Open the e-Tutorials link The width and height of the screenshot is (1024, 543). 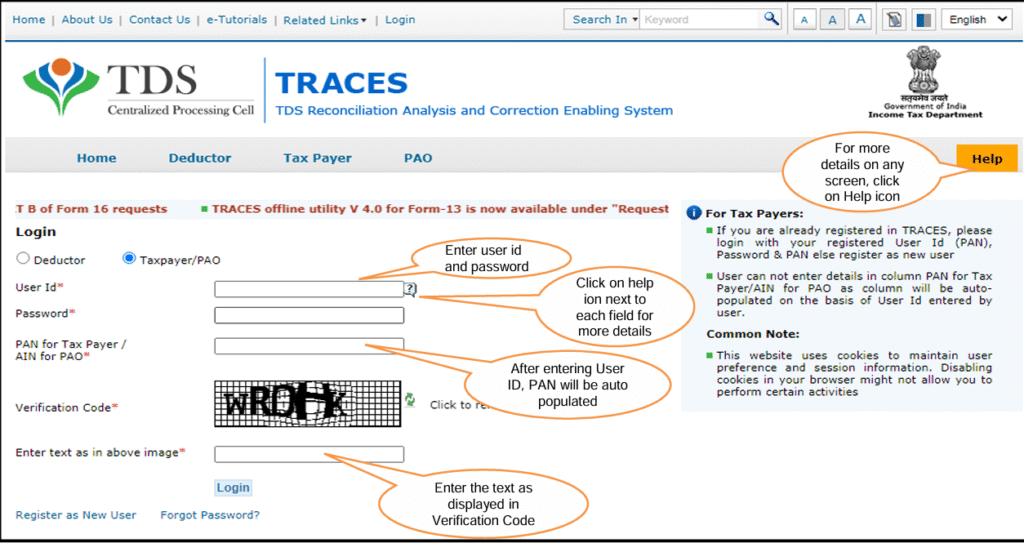click(x=236, y=20)
